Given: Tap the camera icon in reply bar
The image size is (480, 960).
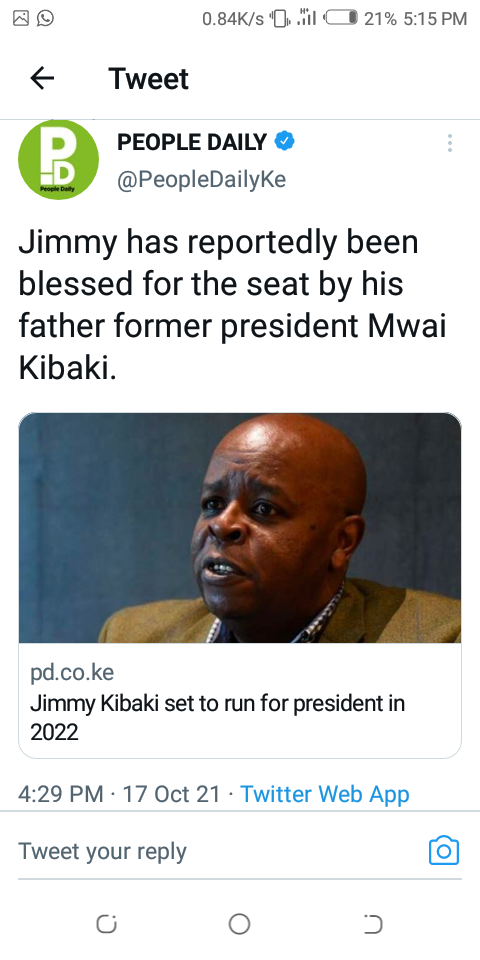Looking at the screenshot, I should tap(444, 850).
